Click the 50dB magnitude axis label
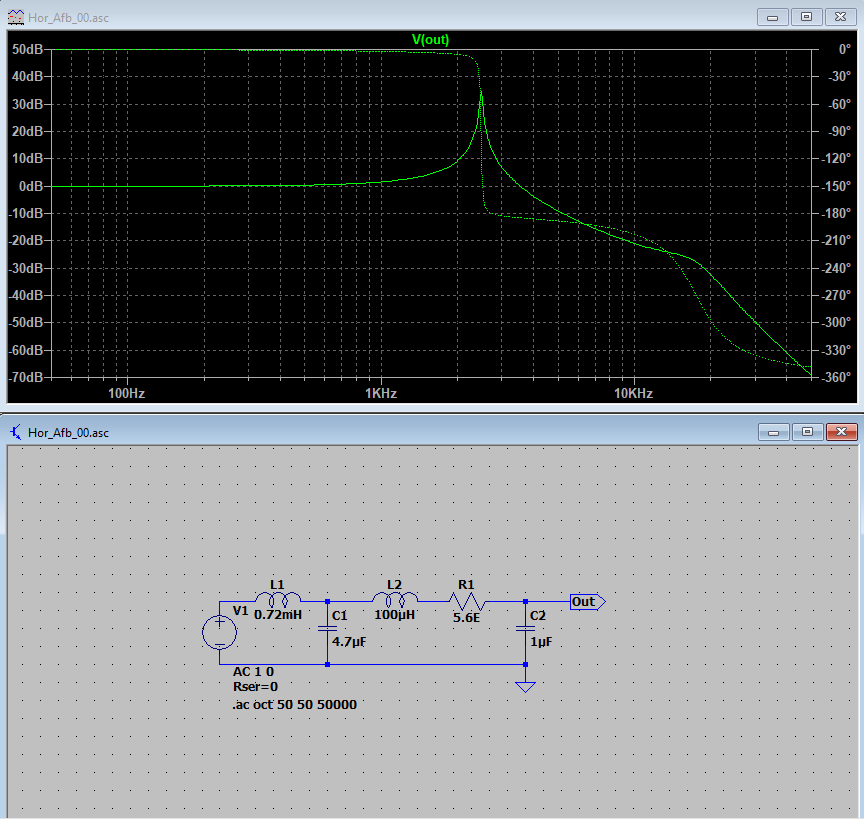This screenshot has width=864, height=819. point(27,50)
